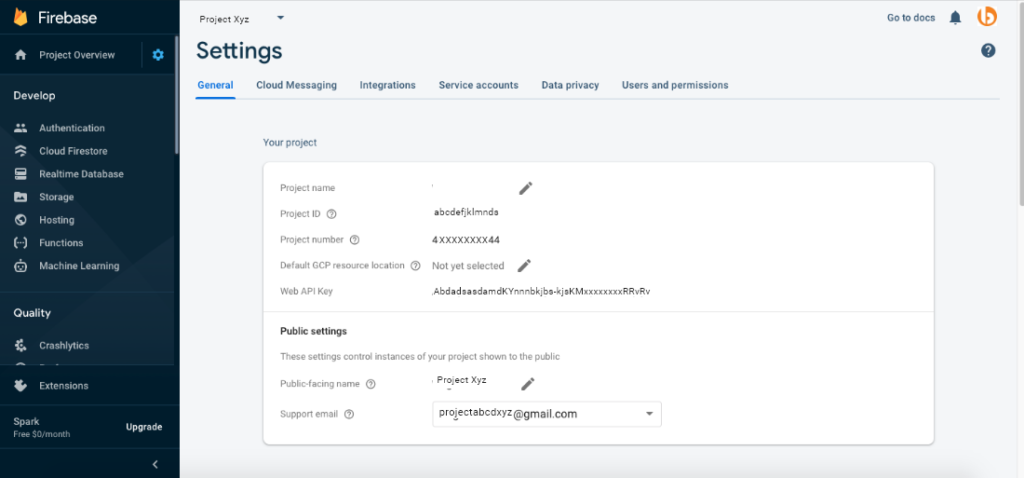Open Project Overview in sidebar
The height and width of the screenshot is (478, 1024).
click(x=77, y=55)
